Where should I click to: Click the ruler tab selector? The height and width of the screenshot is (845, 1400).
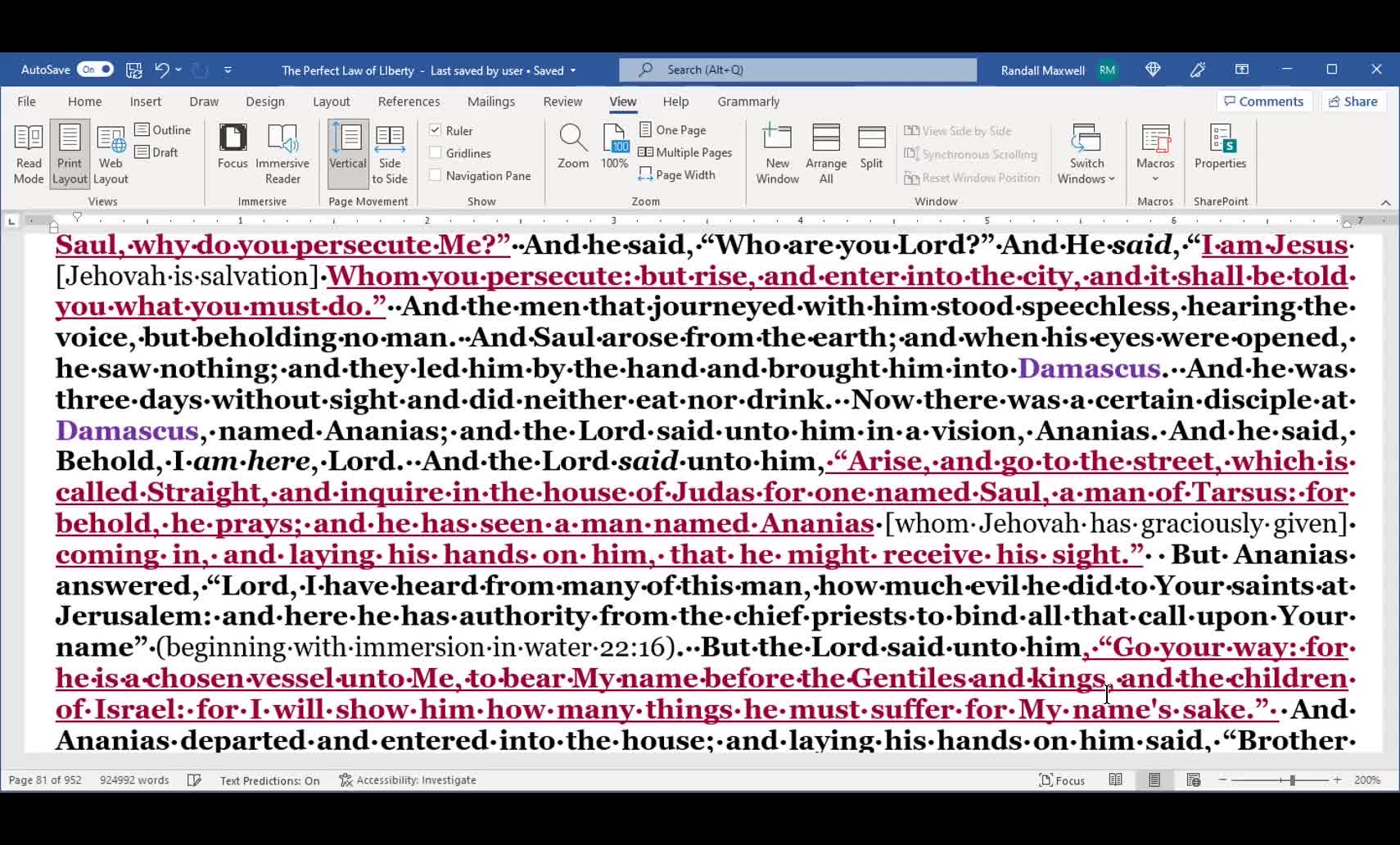pyautogui.click(x=11, y=221)
